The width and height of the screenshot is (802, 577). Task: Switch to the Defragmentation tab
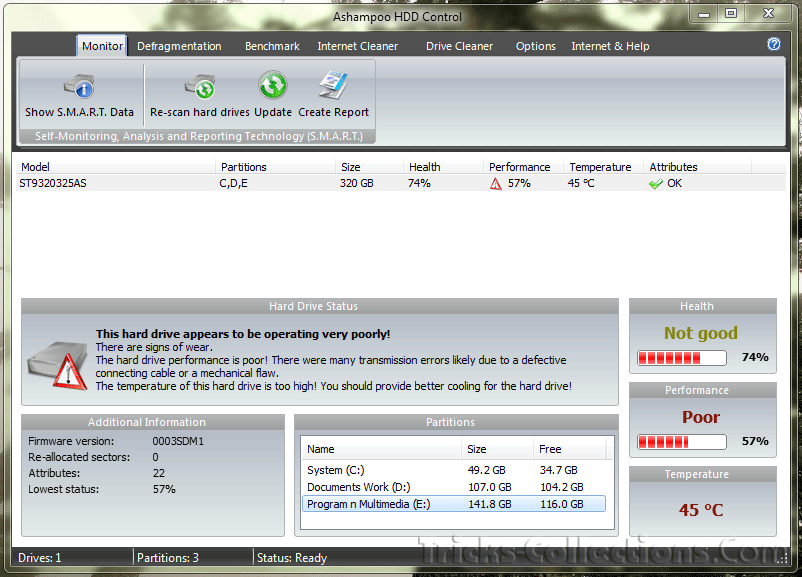[179, 46]
